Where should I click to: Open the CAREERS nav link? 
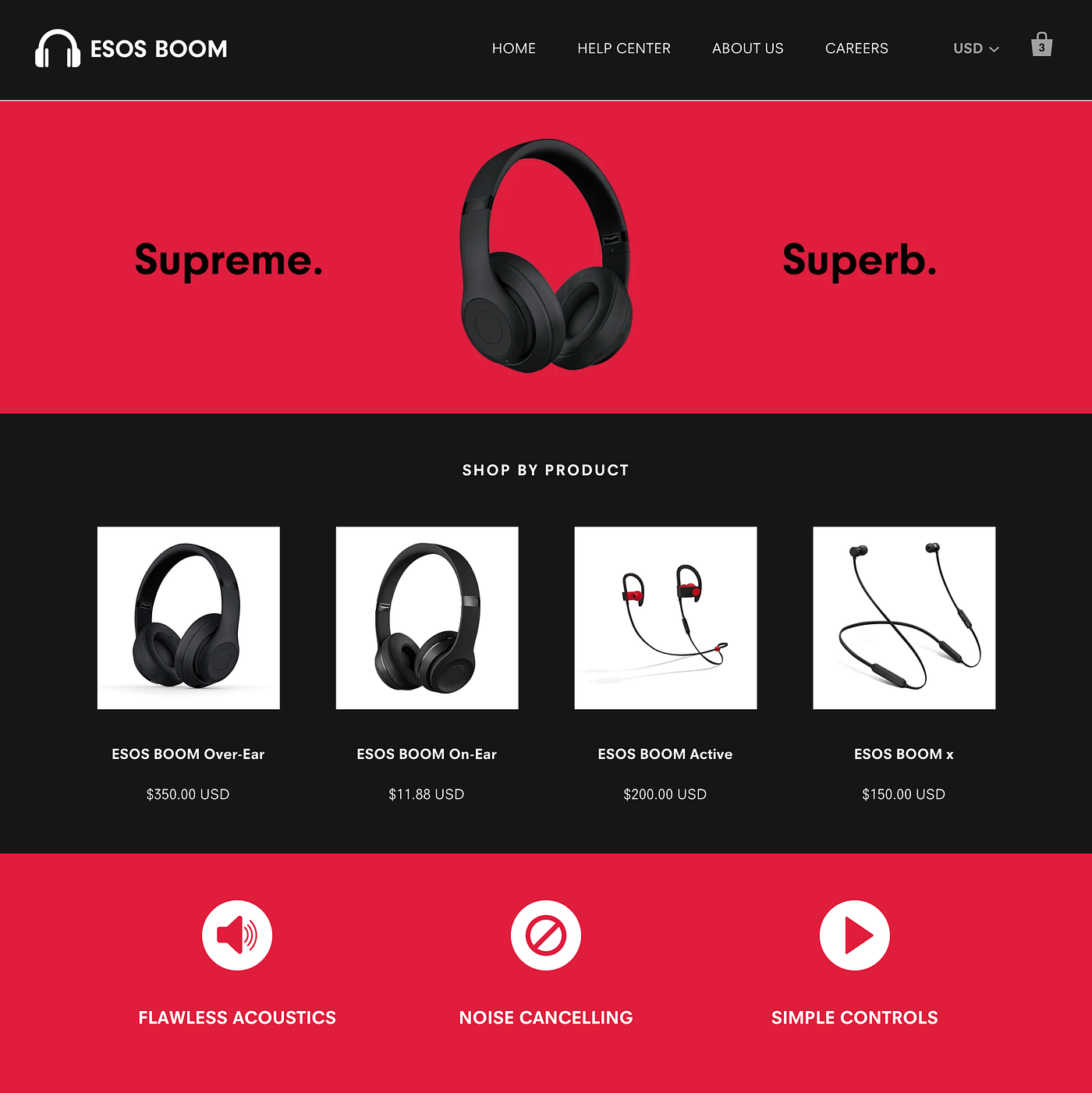(x=856, y=48)
